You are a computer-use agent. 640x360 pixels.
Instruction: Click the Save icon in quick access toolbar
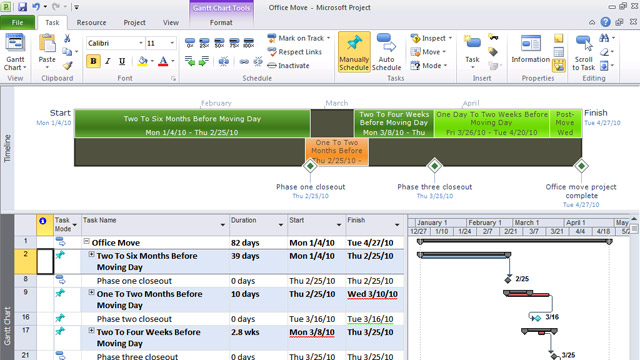pos(22,7)
